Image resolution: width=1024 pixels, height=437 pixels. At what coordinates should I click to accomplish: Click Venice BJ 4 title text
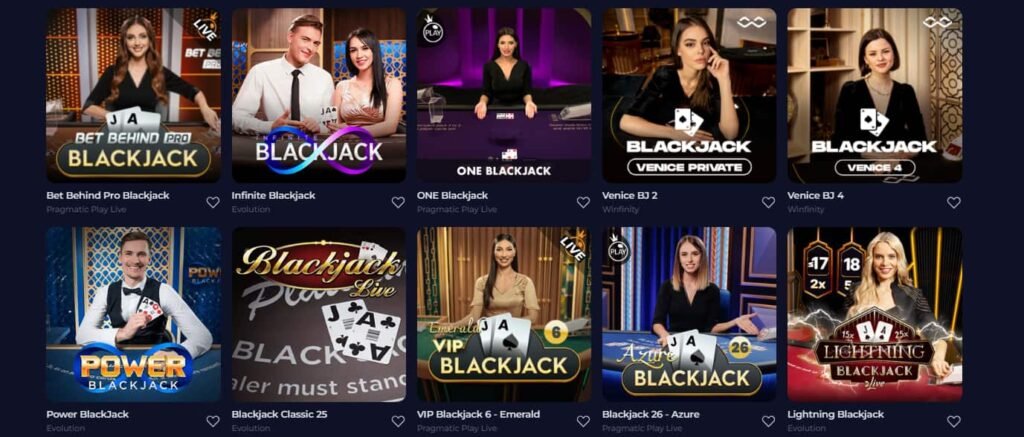[816, 195]
